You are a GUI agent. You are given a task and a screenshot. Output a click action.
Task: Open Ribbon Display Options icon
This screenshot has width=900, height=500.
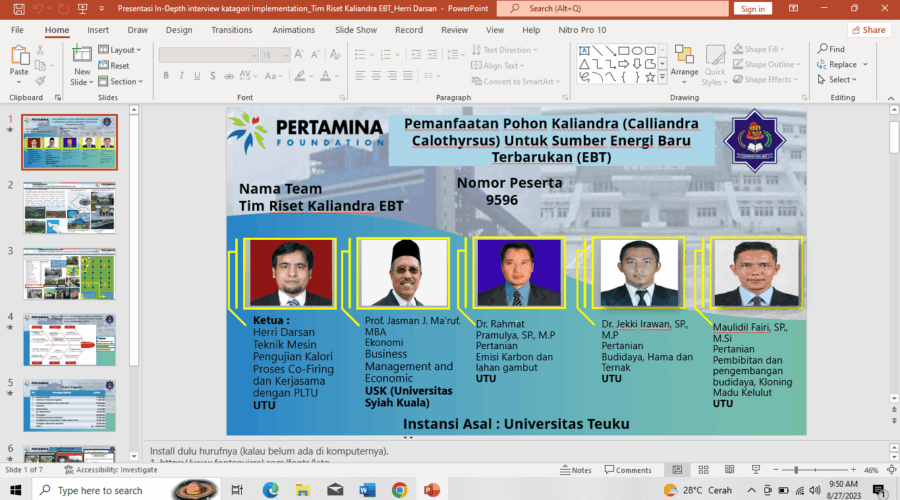(793, 9)
